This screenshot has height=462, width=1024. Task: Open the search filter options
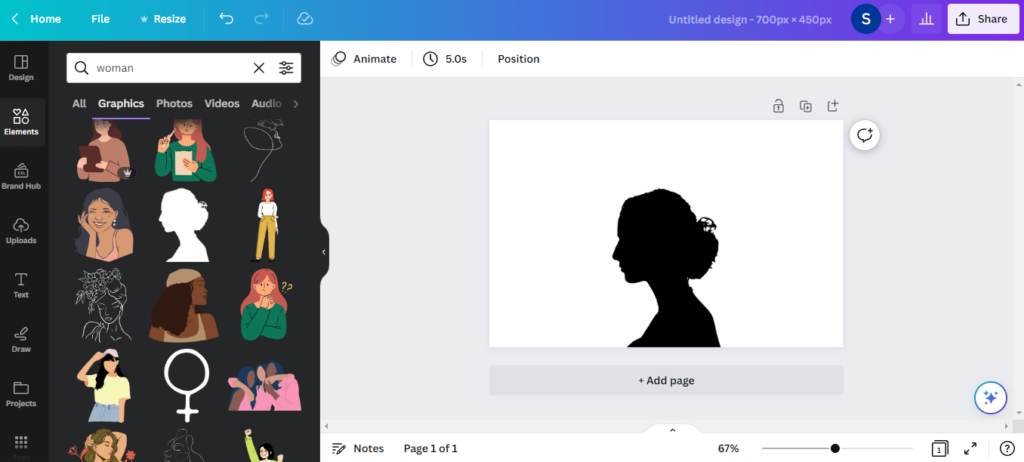coord(286,68)
